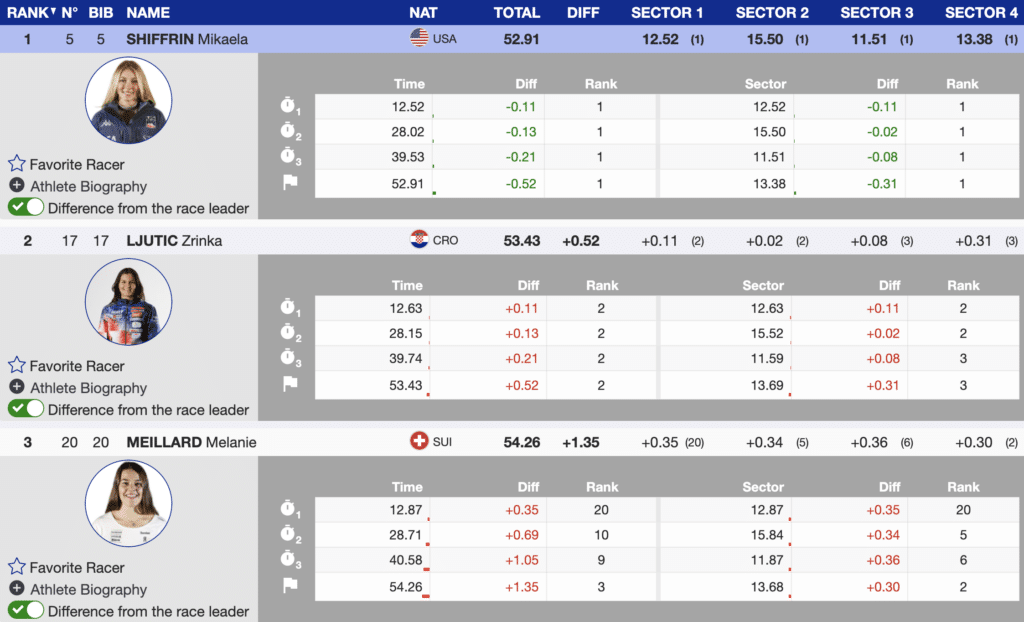
Task: Click the finish flag icon in Shiffrin's table
Action: click(x=289, y=182)
